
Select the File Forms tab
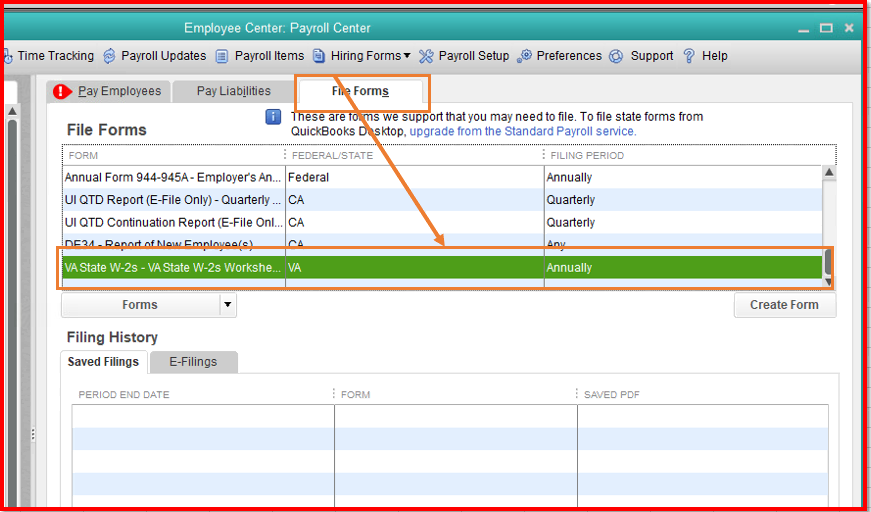click(x=360, y=92)
